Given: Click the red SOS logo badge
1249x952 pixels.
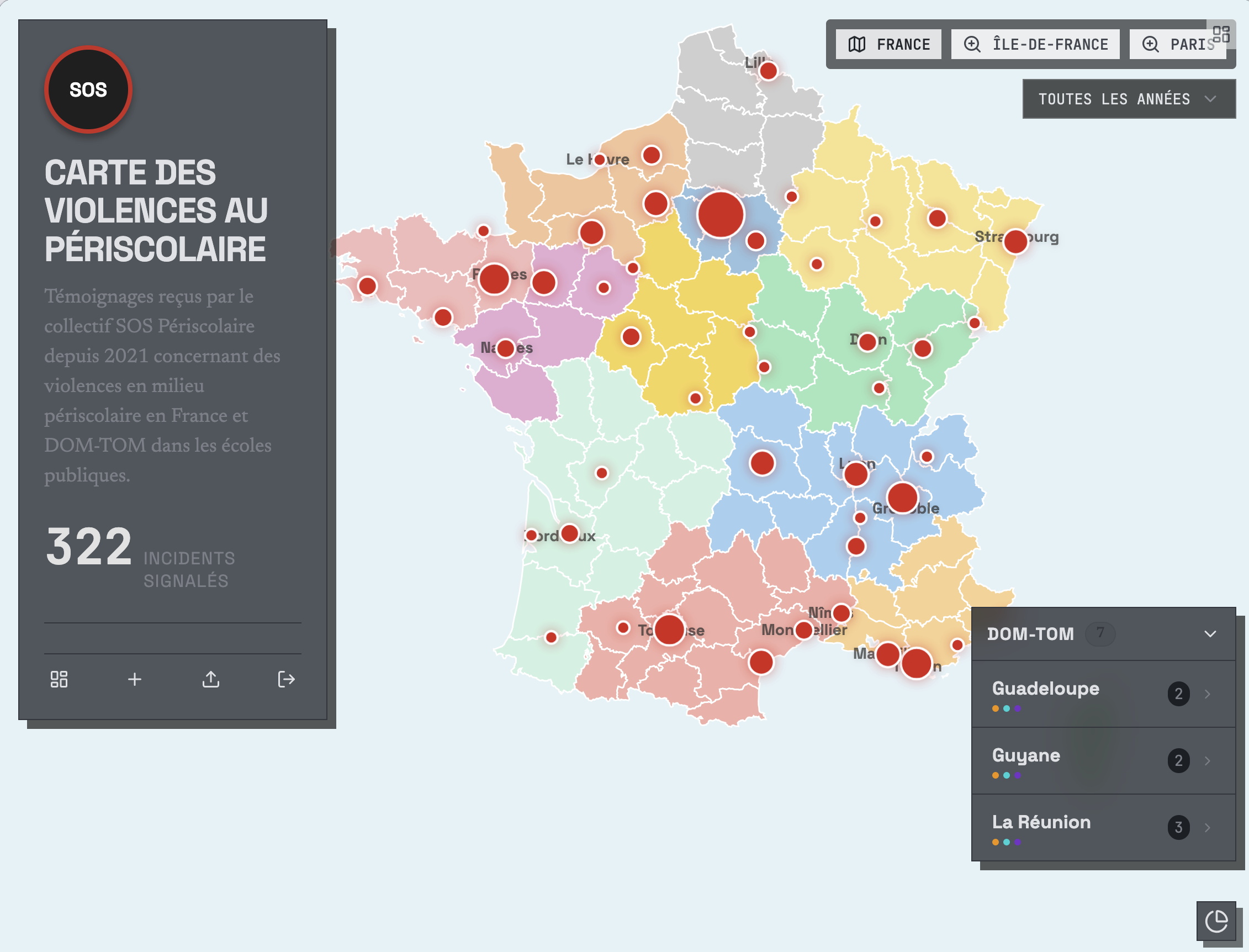Looking at the screenshot, I should pyautogui.click(x=88, y=89).
